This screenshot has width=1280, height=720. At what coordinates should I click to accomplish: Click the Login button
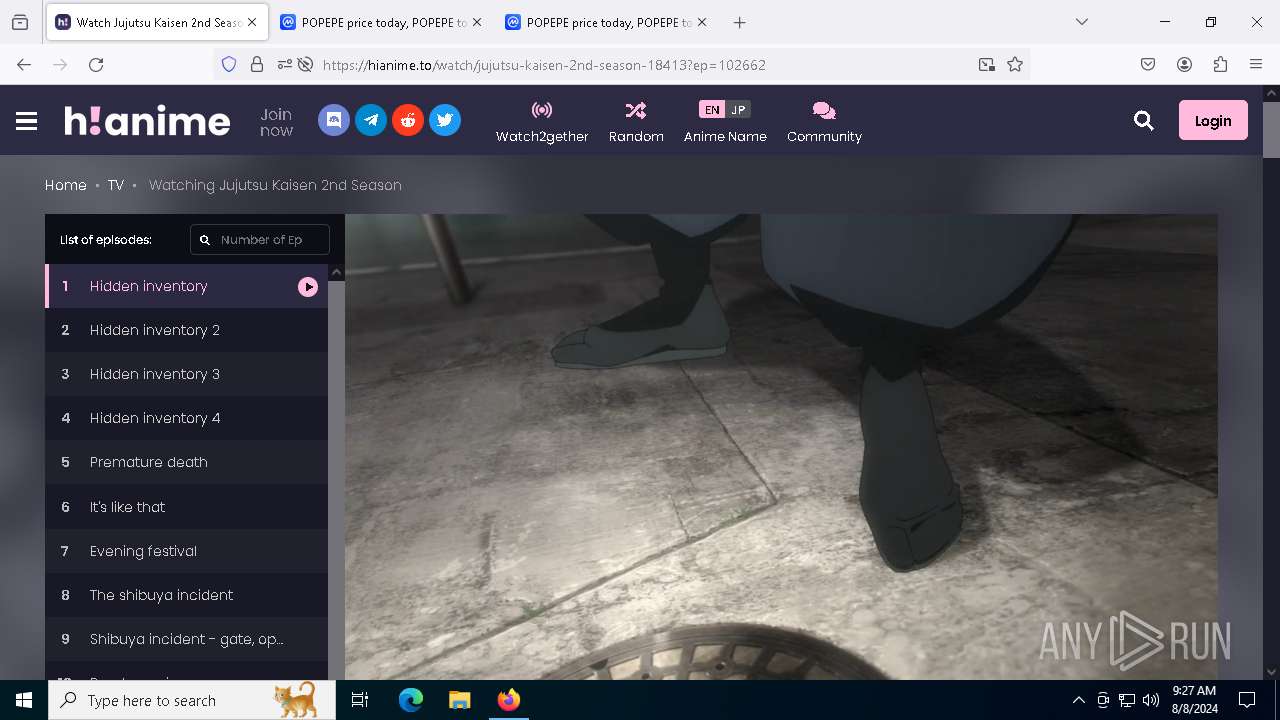pyautogui.click(x=1213, y=121)
